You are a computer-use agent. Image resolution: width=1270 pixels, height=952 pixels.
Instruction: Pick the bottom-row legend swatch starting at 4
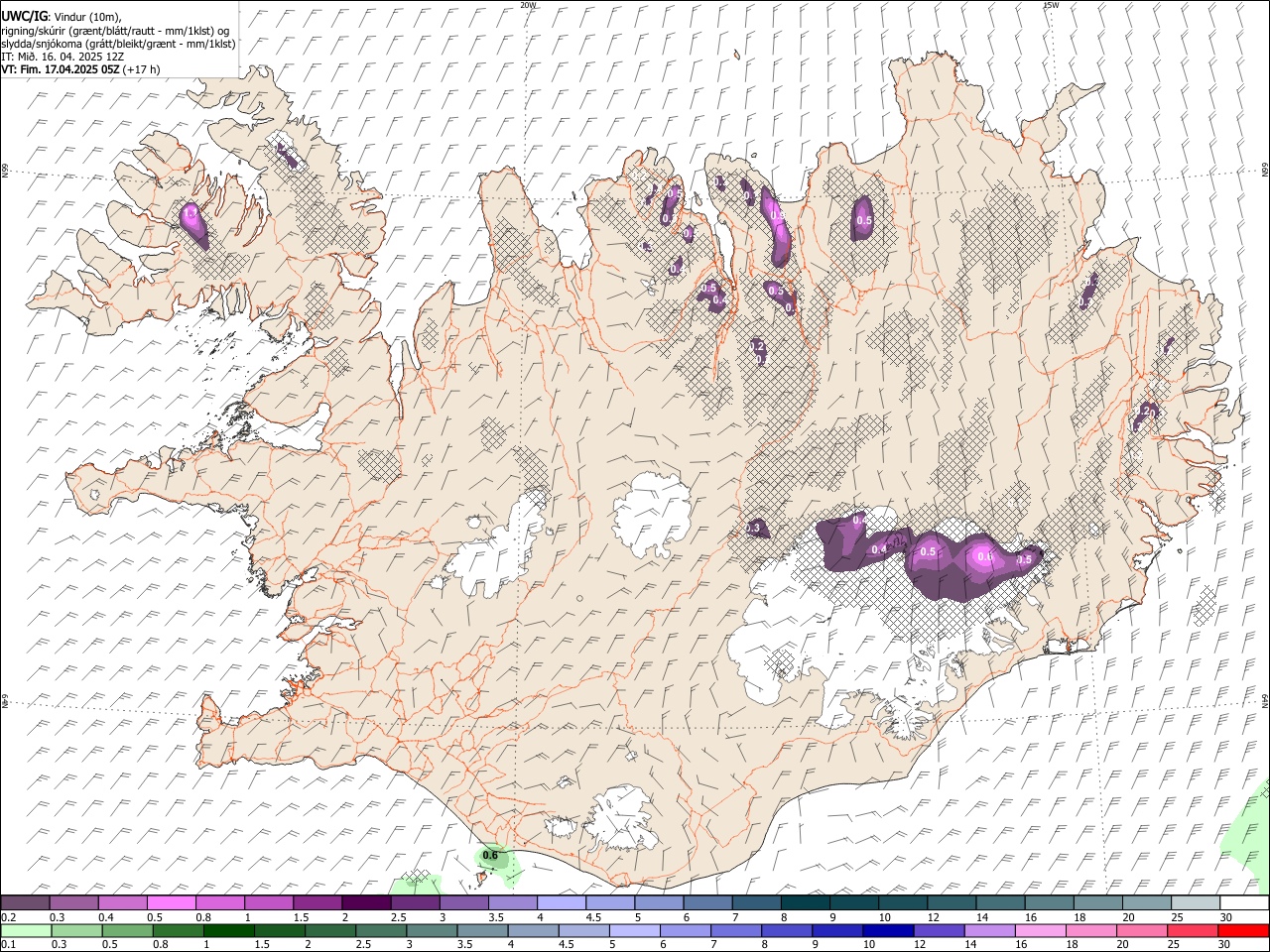pos(533,930)
